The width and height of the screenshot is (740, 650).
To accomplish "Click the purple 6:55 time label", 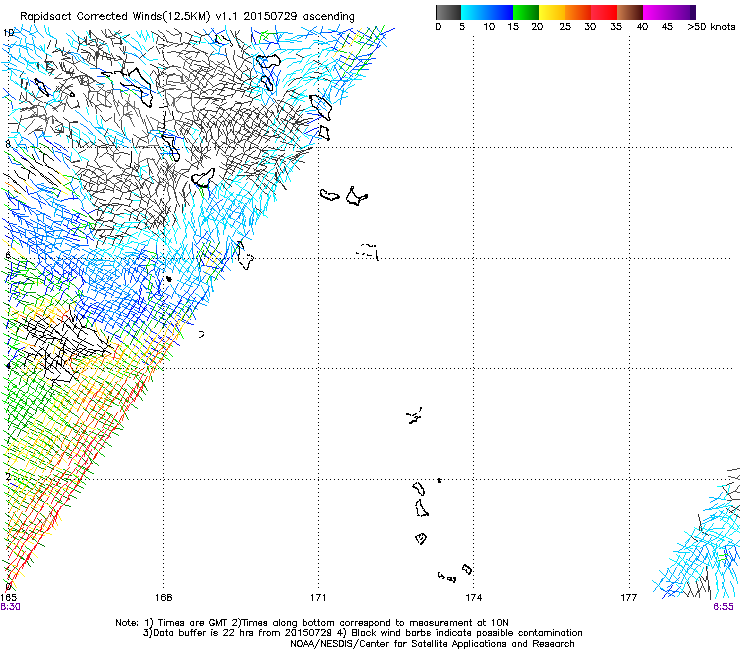I will [723, 607].
